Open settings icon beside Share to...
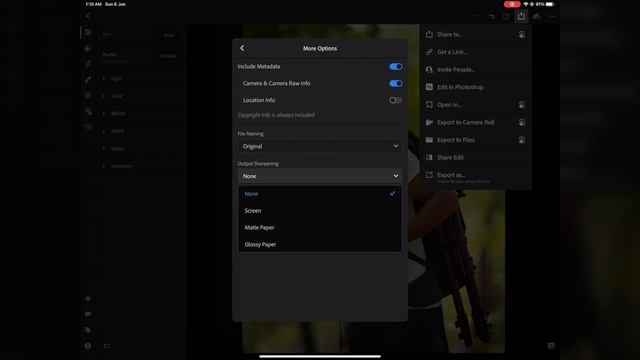This screenshot has height=360, width=640. point(522,35)
